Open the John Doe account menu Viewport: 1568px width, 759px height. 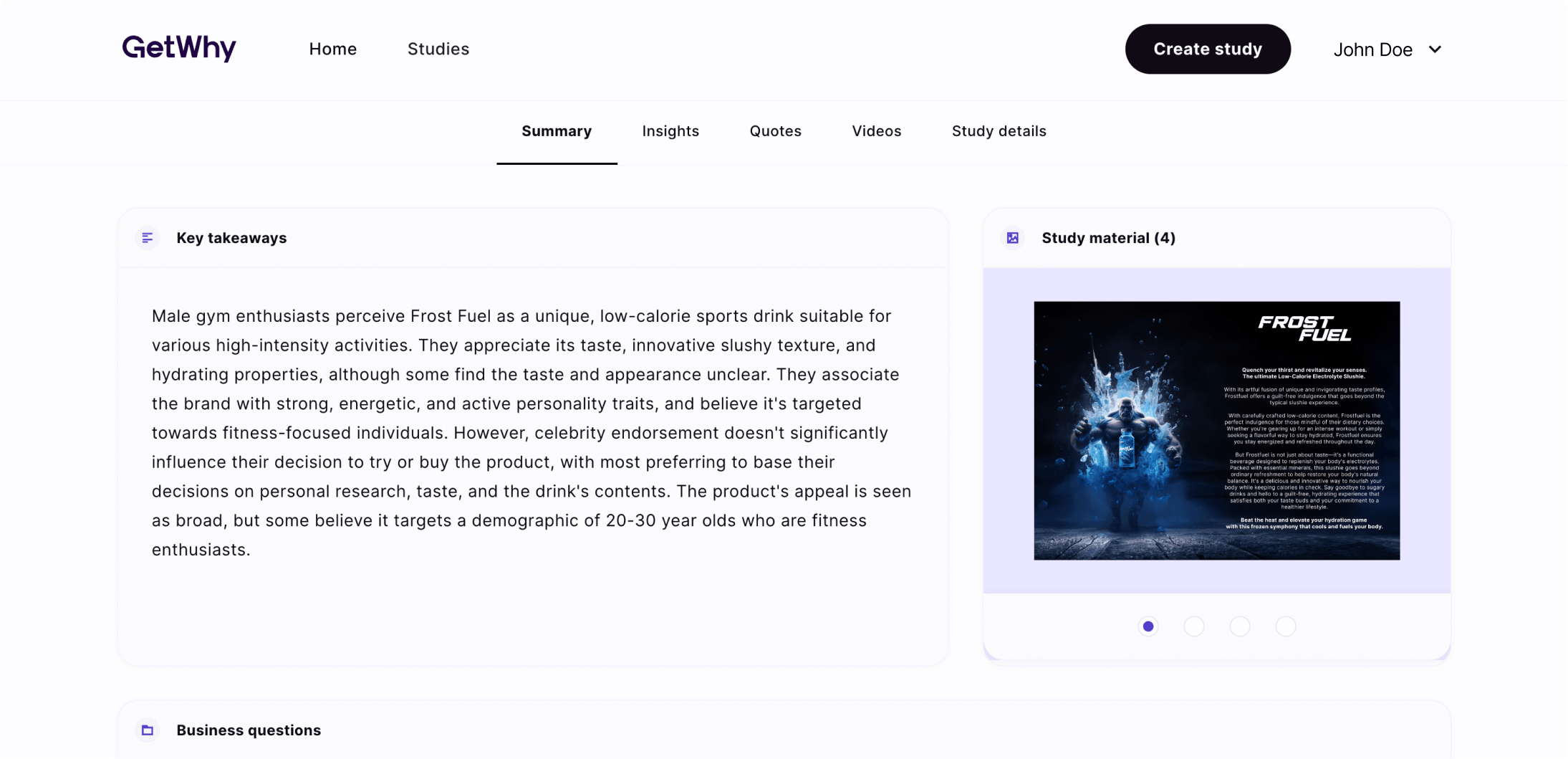click(1387, 49)
